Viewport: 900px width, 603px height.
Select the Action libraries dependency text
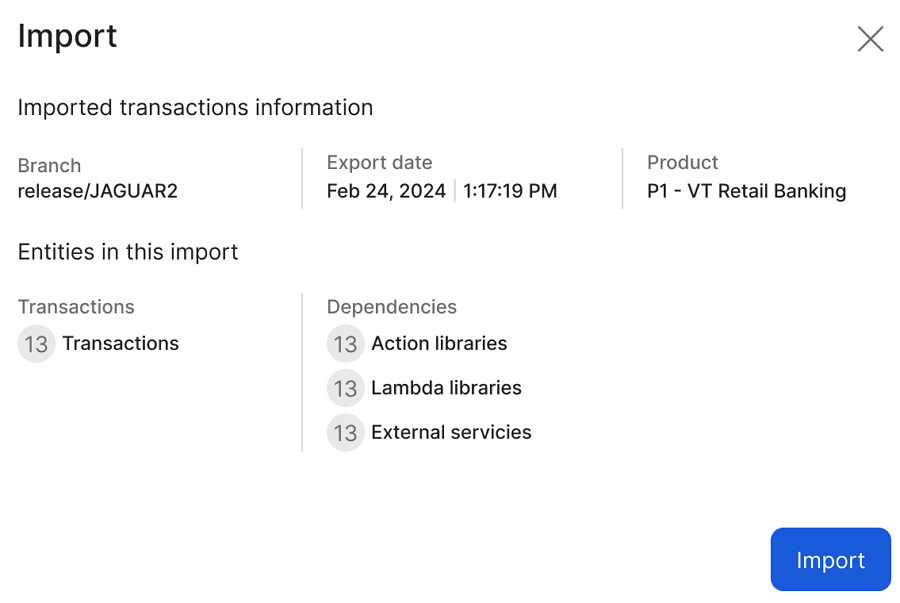point(439,344)
